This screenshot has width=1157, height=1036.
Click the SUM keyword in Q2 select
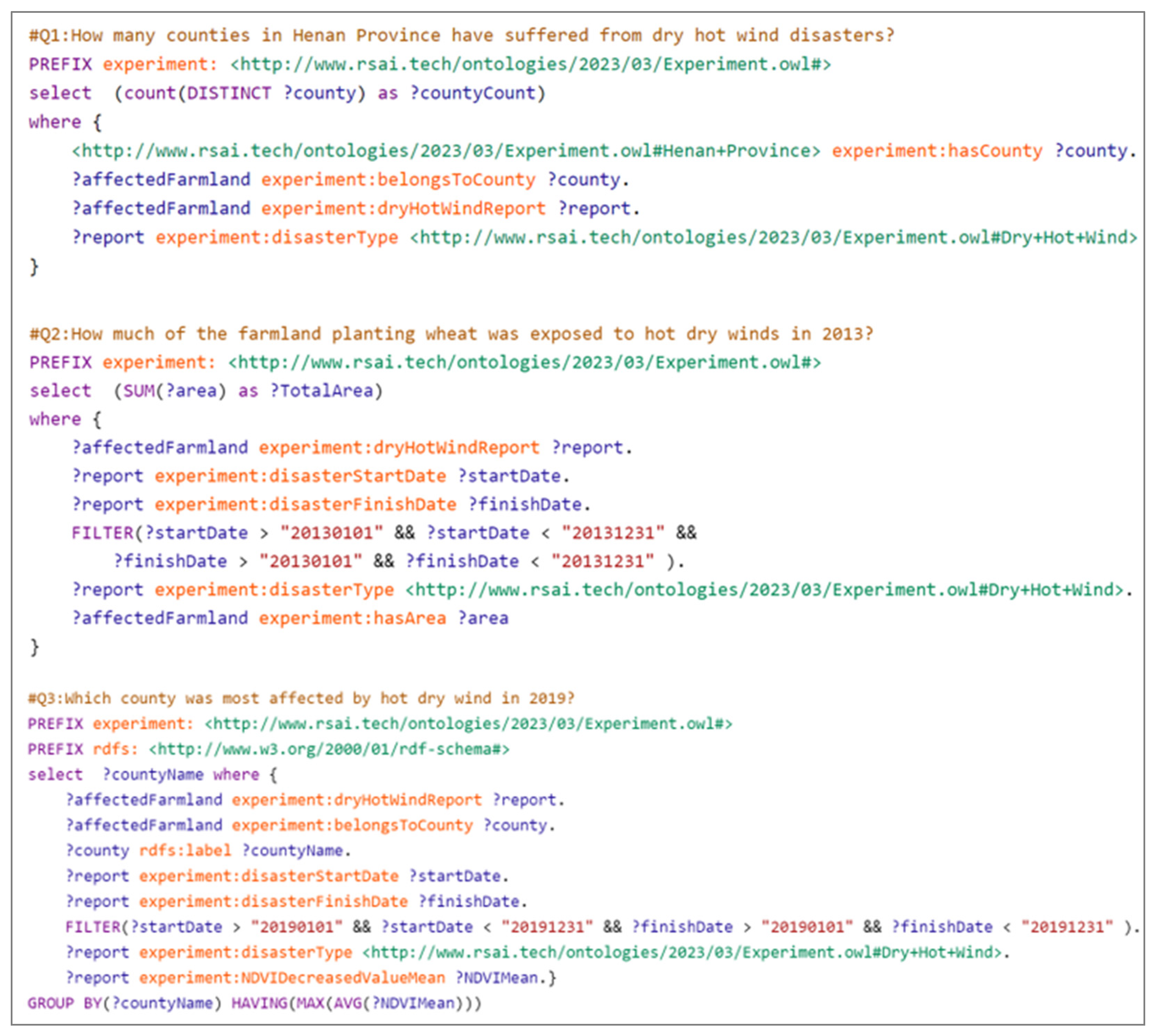click(139, 391)
